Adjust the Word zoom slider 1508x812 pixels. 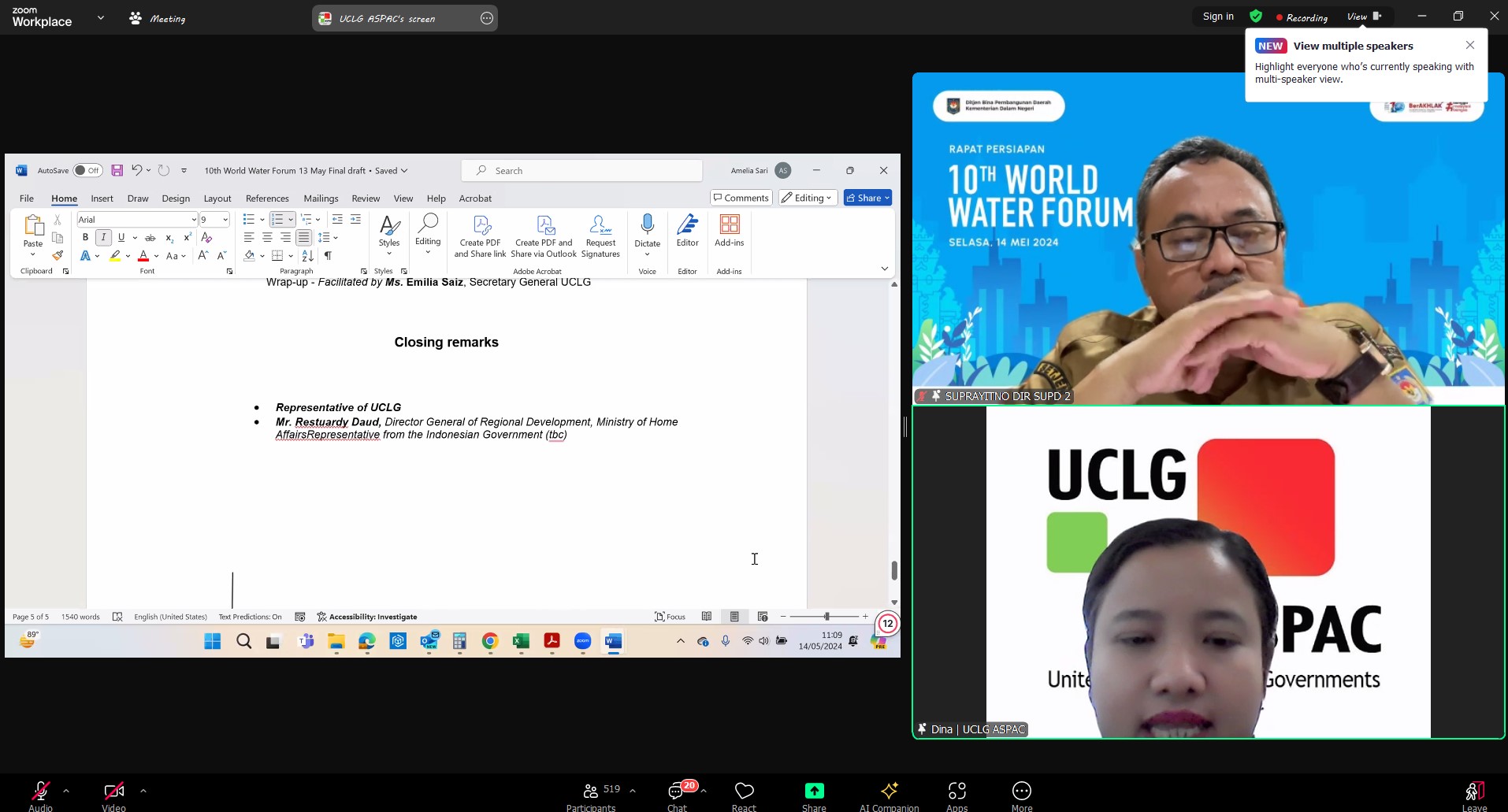click(826, 617)
